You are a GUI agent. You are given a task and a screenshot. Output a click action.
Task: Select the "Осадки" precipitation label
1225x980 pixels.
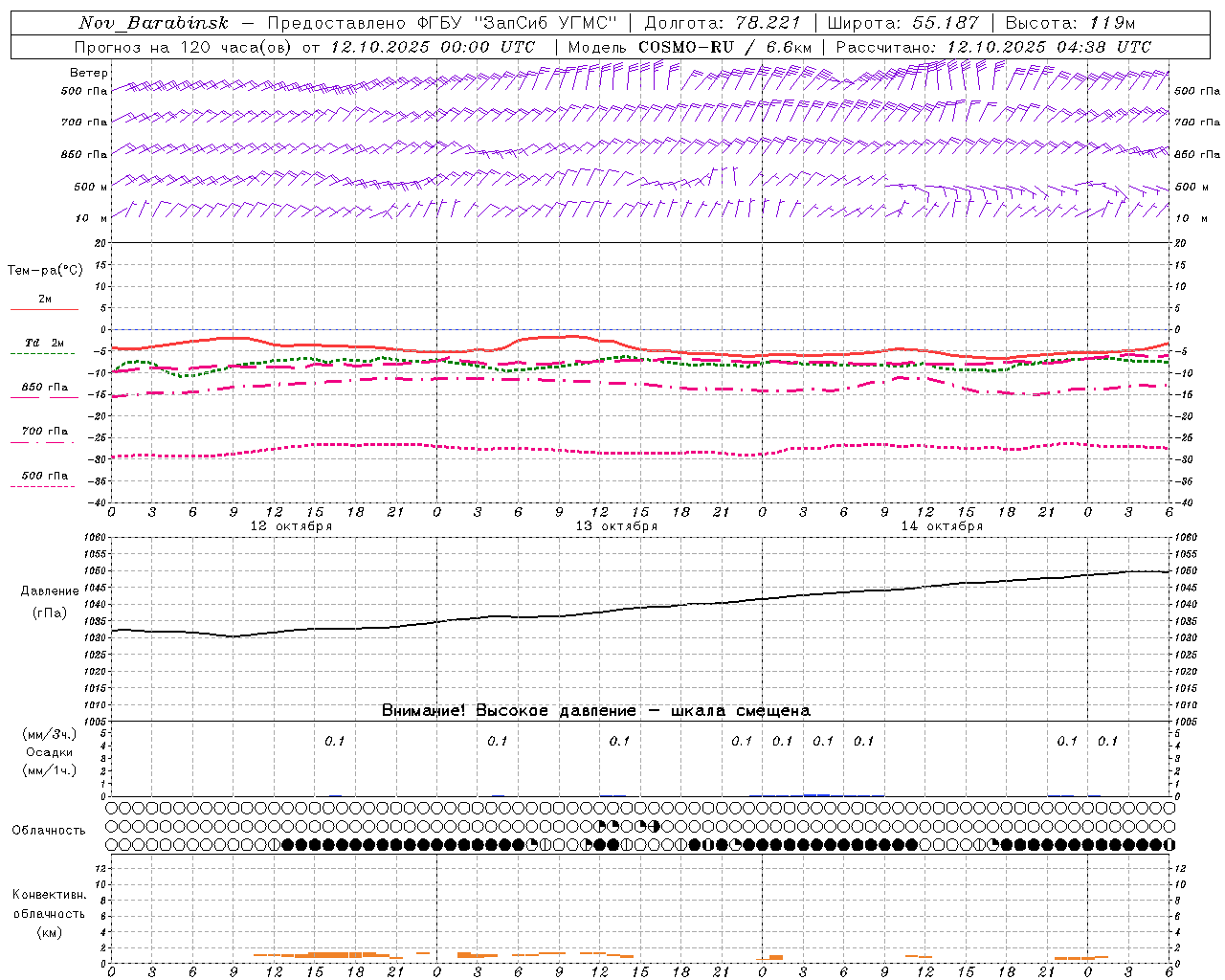click(x=49, y=752)
